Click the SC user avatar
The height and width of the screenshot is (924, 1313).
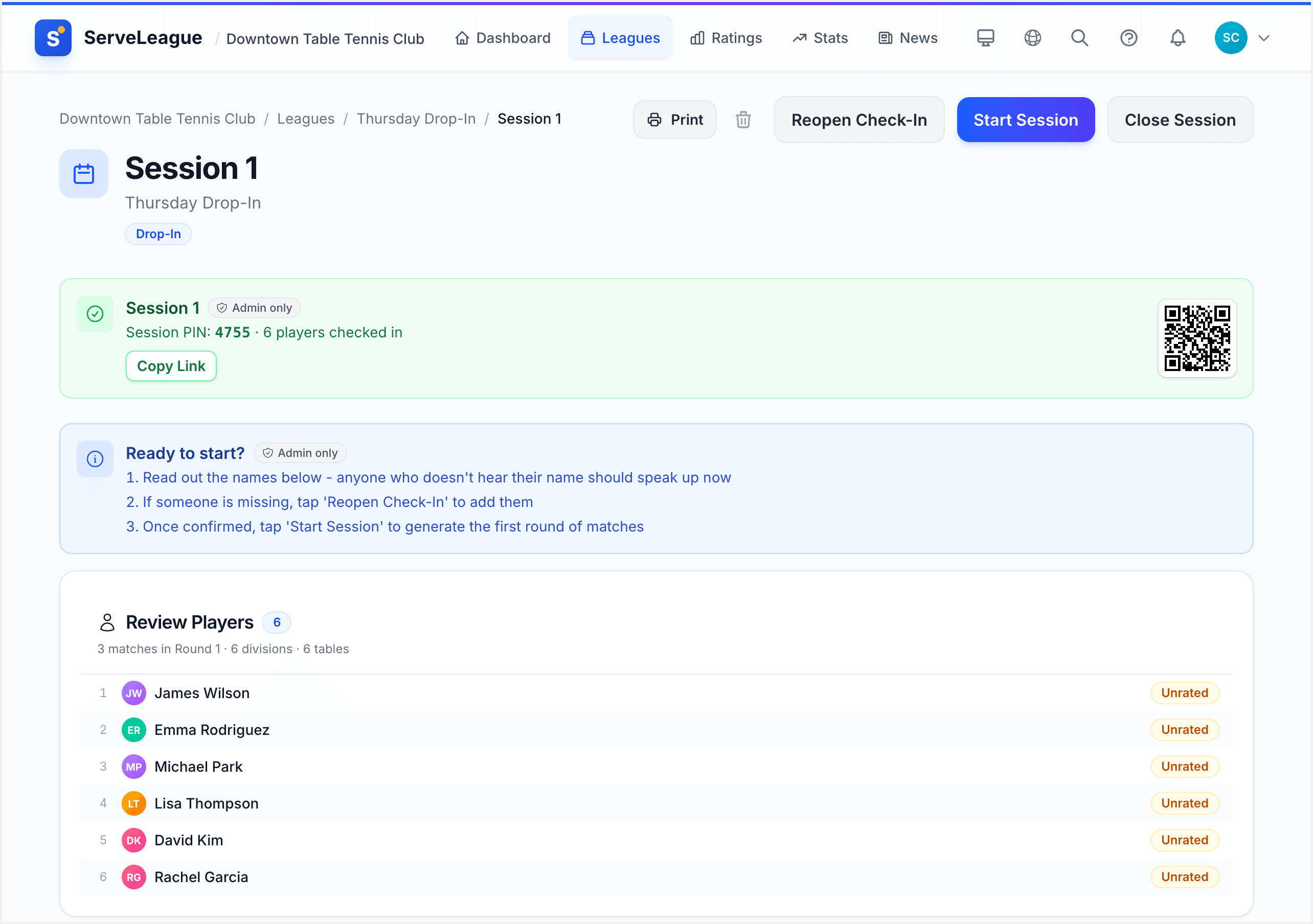coord(1231,38)
